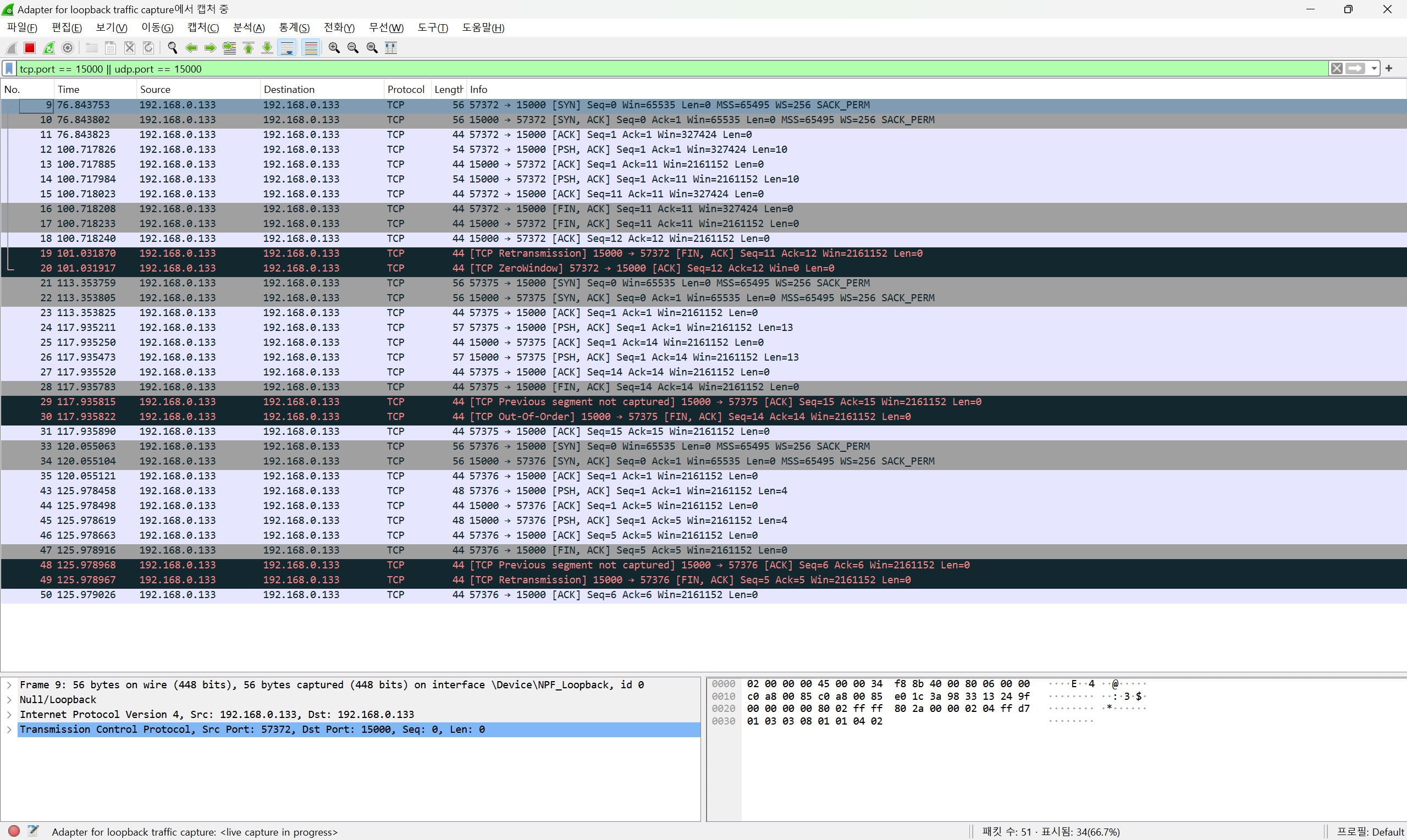Expand the Transmission Control Protocol tree
This screenshot has height=840, width=1407.
(9, 730)
